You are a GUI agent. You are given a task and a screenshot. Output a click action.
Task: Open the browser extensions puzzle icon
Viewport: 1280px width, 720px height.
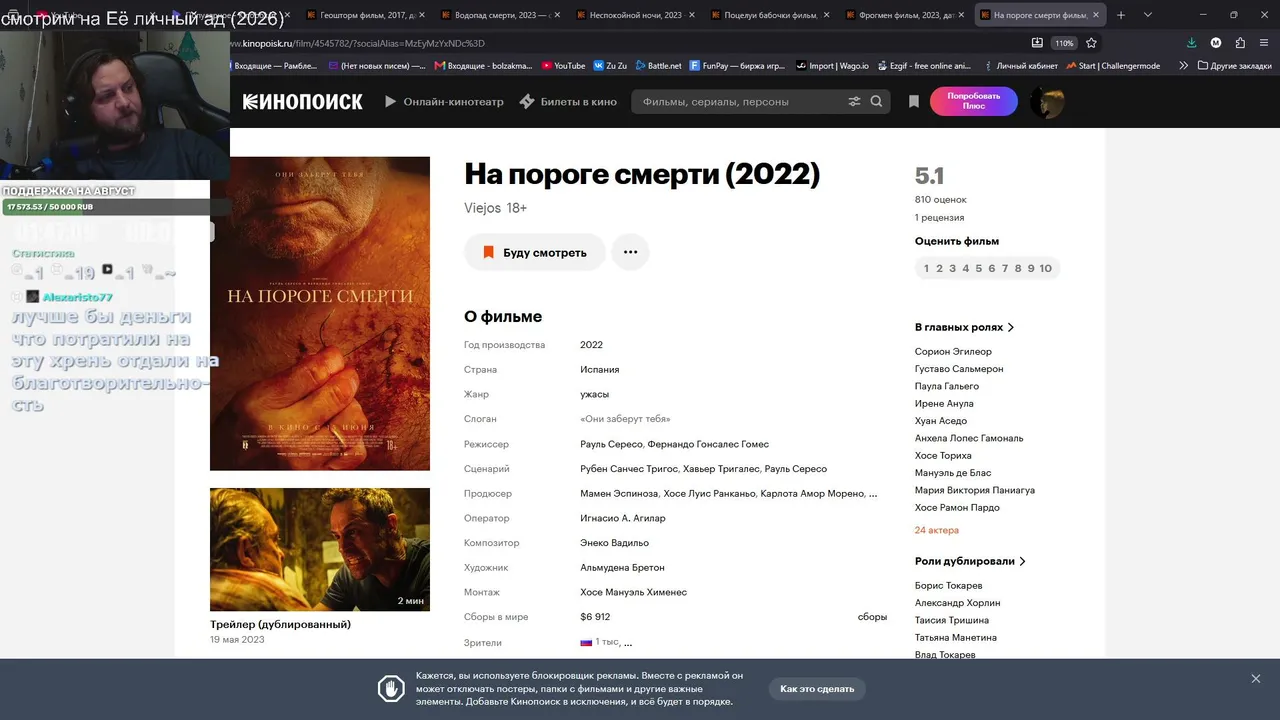click(1240, 43)
